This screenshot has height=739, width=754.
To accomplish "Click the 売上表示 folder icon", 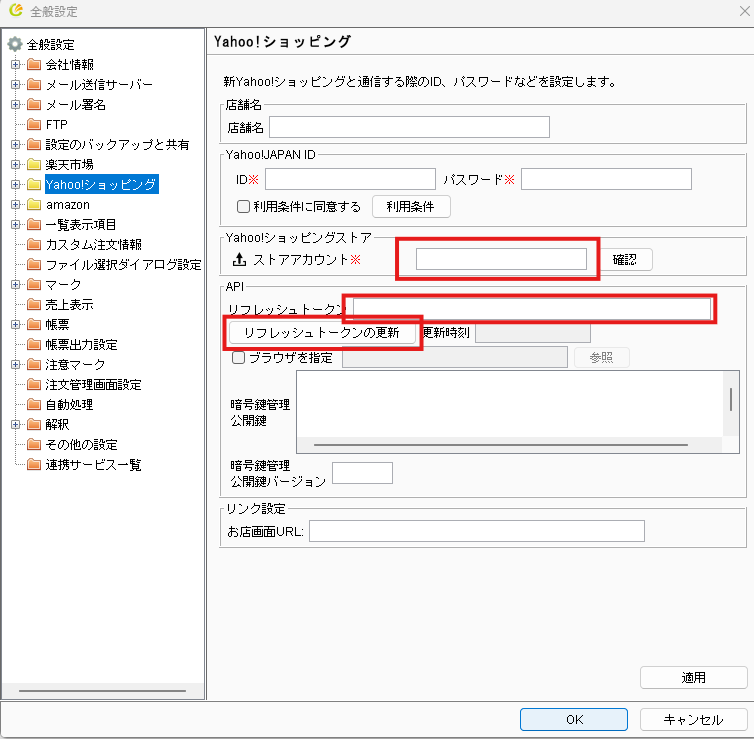I will [x=34, y=304].
